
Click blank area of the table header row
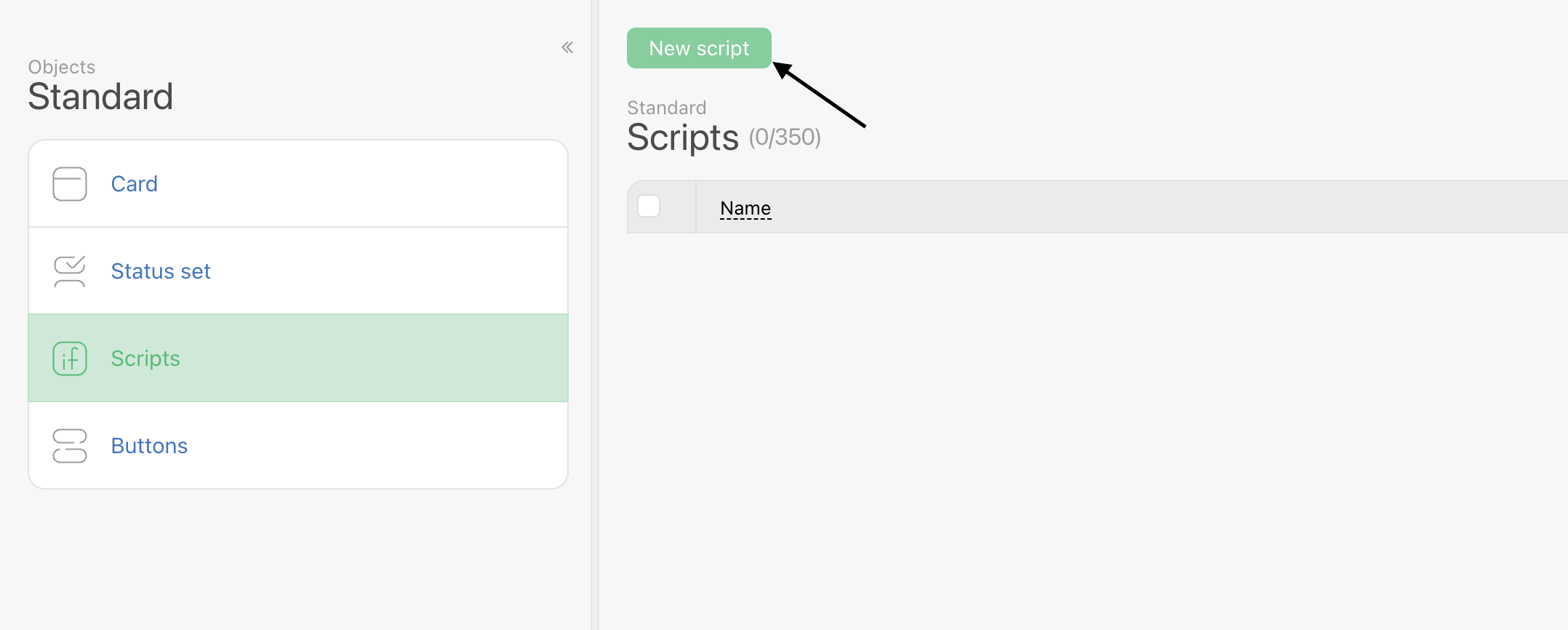[x=1164, y=207]
